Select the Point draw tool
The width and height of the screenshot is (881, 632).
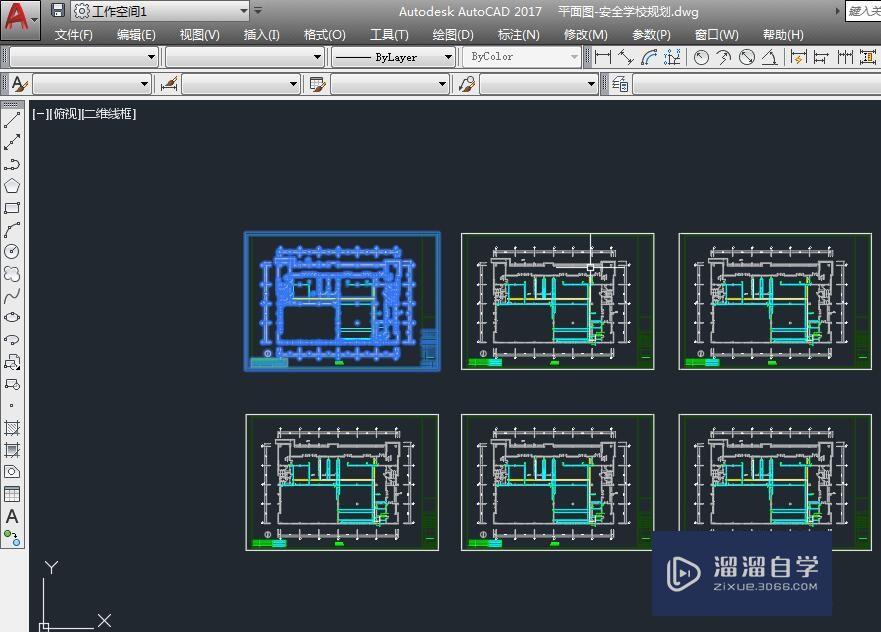click(x=12, y=406)
